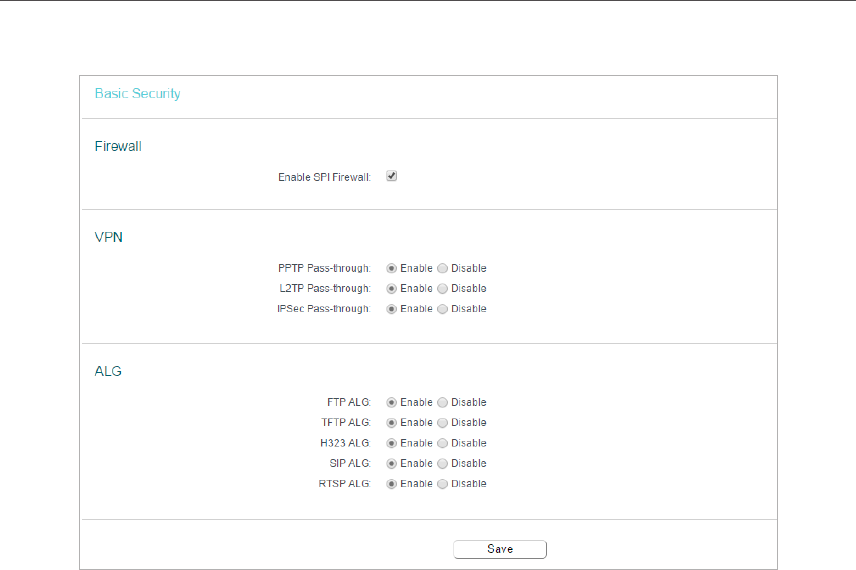This screenshot has height=570, width=856.
Task: Select Disable for RTSP ALG
Action: coord(443,484)
